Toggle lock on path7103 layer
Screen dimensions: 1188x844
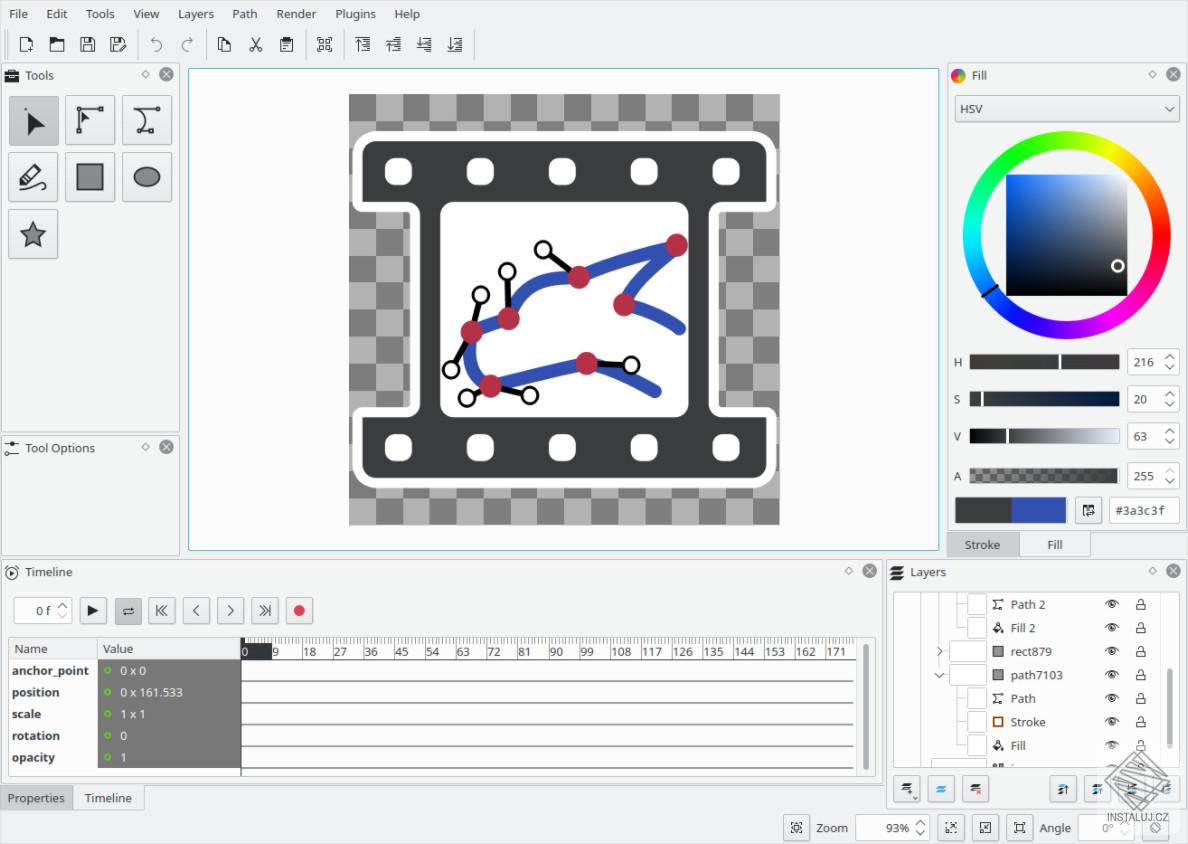1140,675
